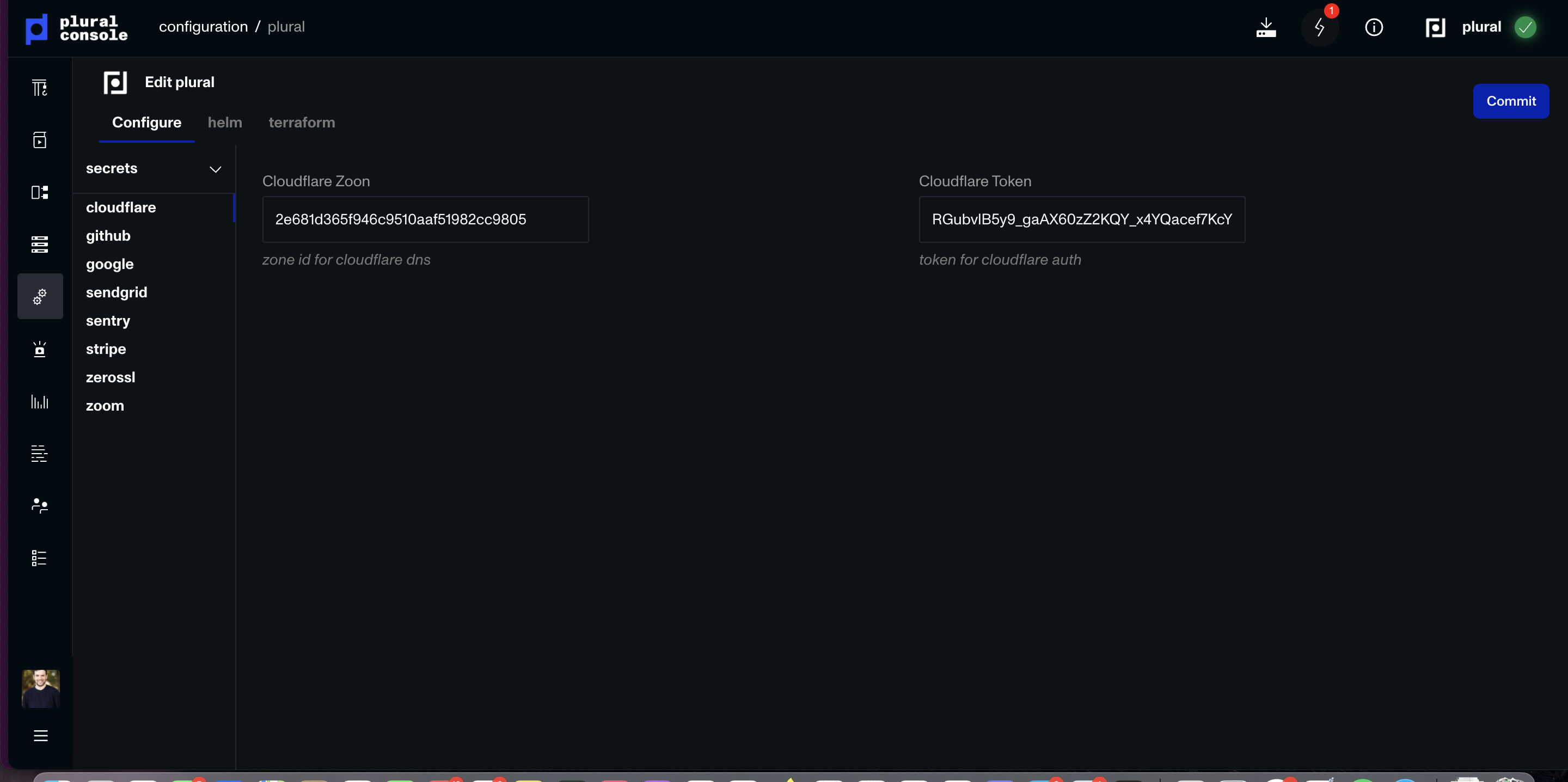Click the download/install icon in header

pyautogui.click(x=1265, y=27)
